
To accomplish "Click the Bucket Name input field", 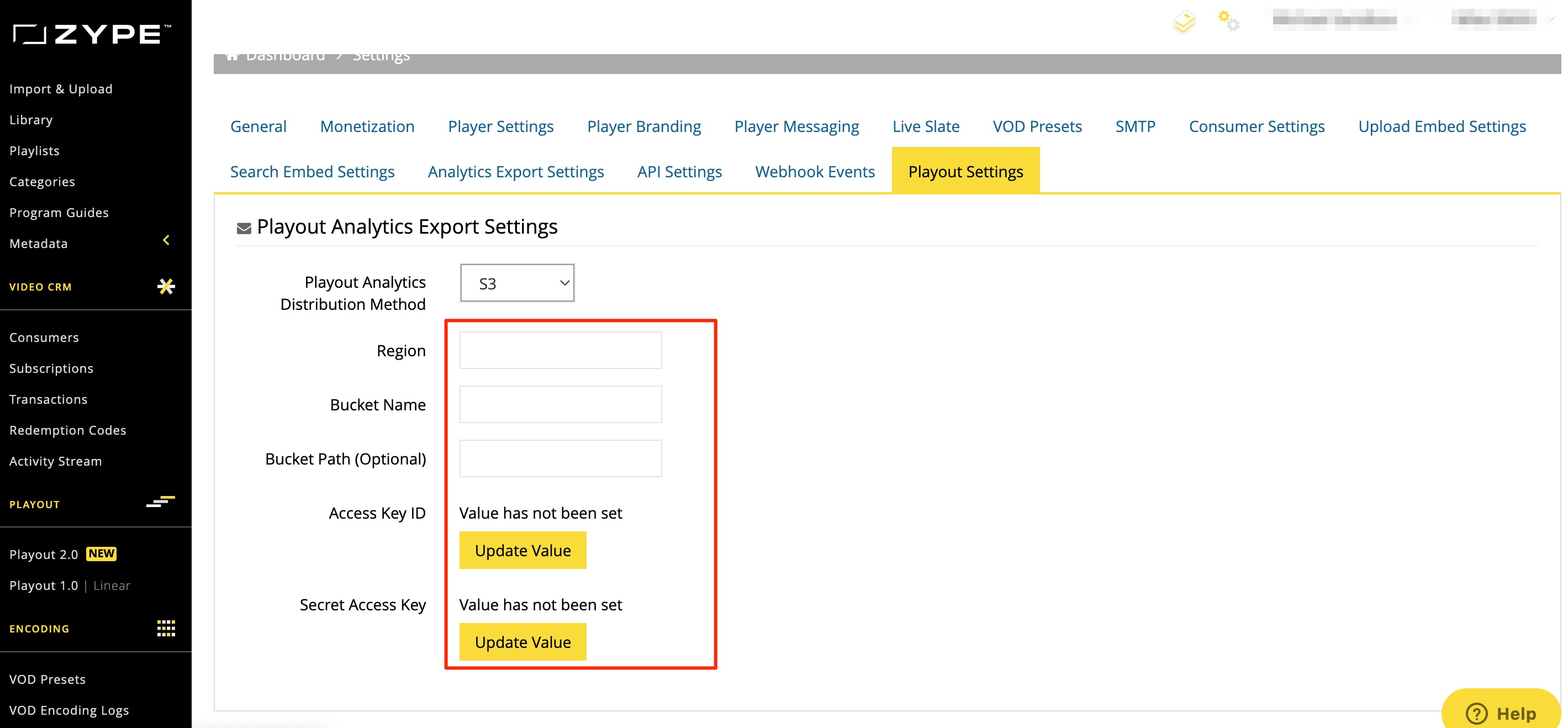I will (x=561, y=404).
